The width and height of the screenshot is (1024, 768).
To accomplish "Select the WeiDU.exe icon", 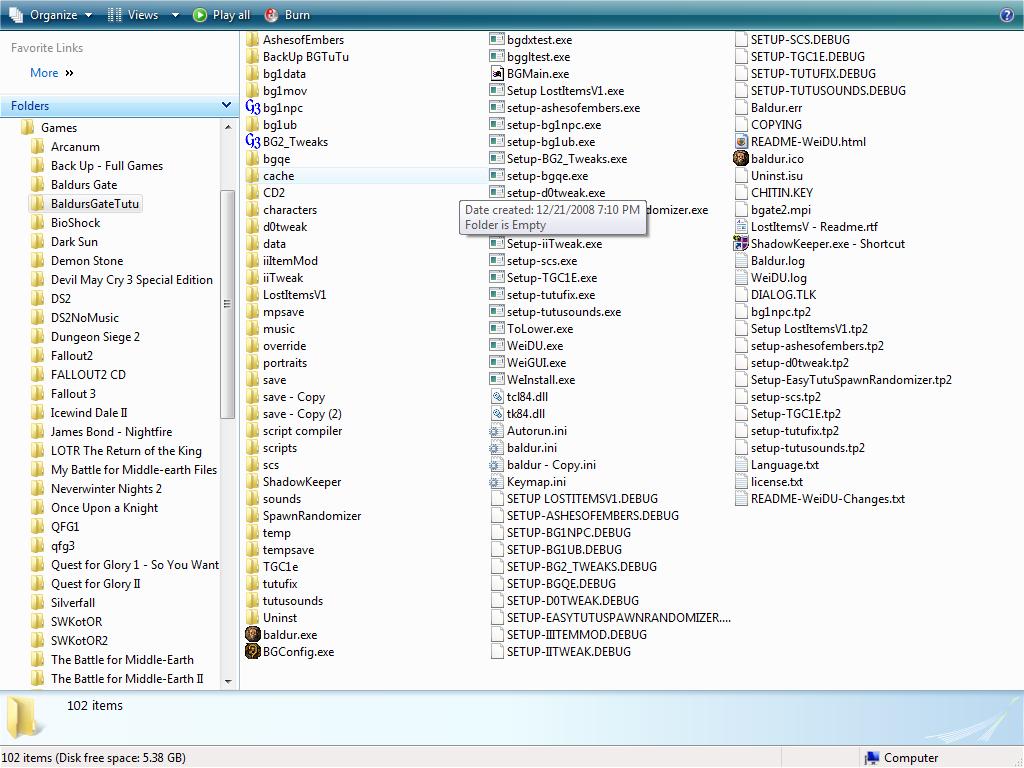I will click(x=497, y=345).
